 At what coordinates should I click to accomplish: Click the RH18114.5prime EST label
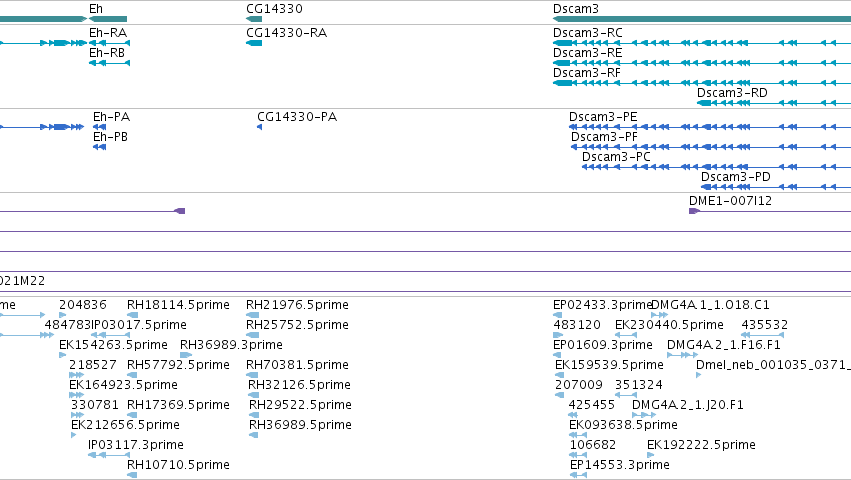178,305
